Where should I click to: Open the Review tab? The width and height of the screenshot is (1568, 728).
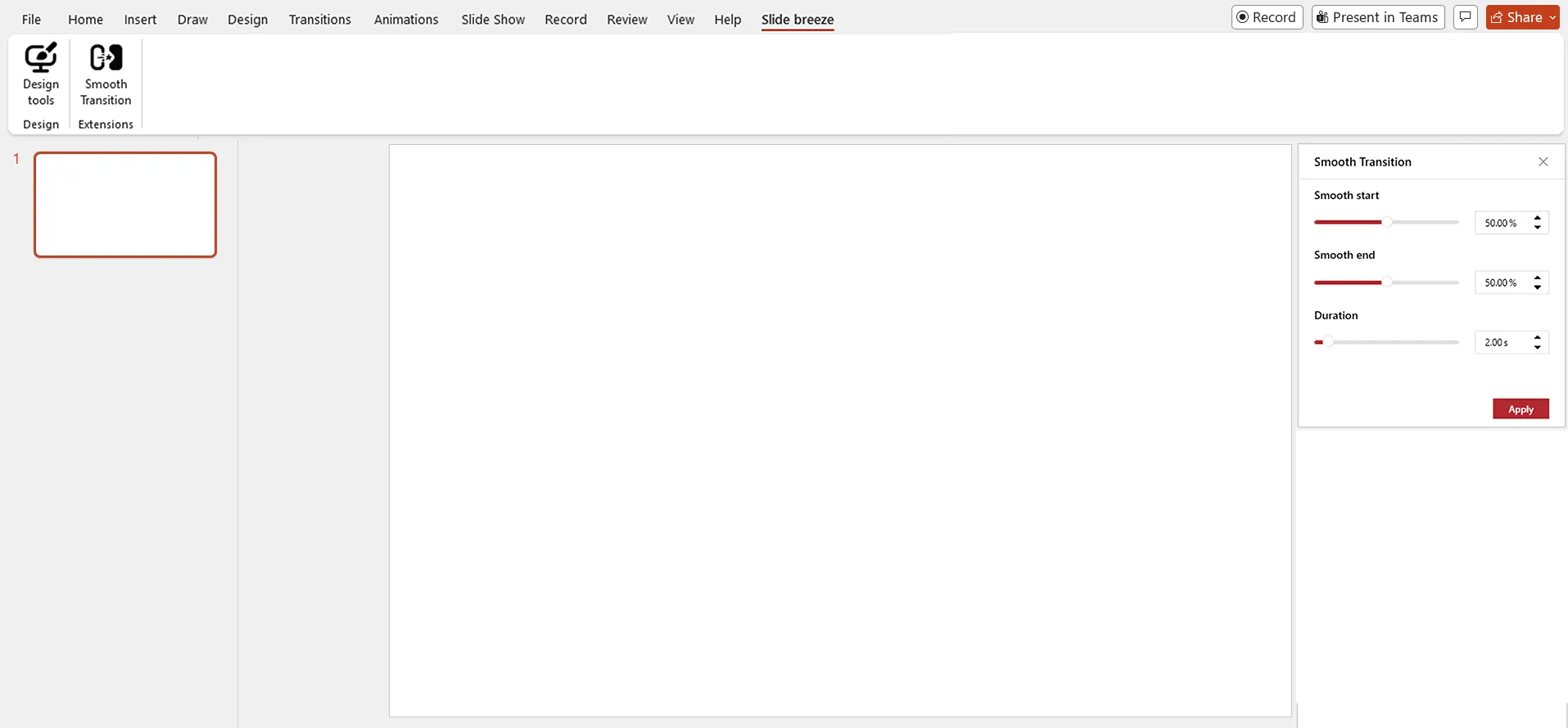click(627, 19)
